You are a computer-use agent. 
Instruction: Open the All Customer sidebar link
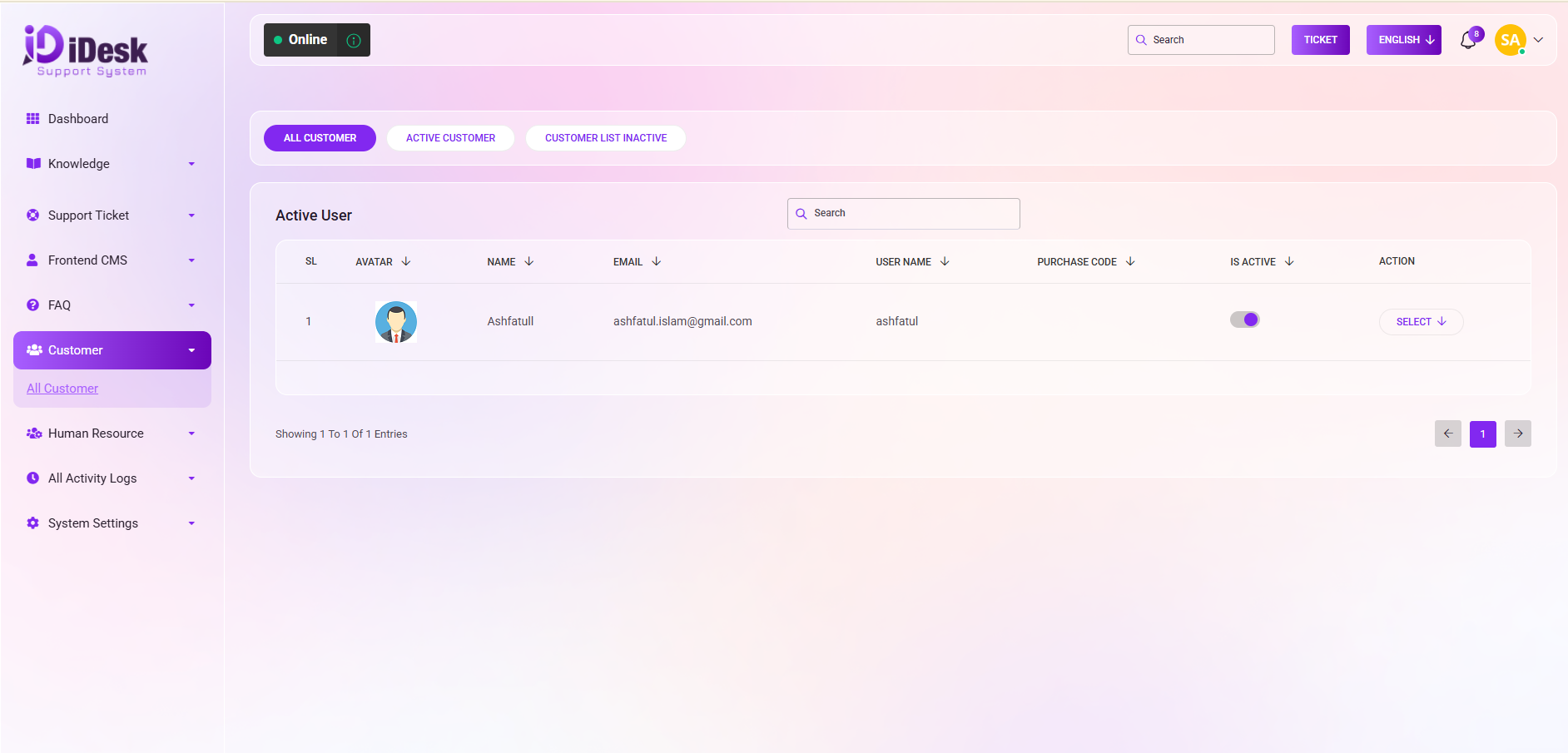62,389
